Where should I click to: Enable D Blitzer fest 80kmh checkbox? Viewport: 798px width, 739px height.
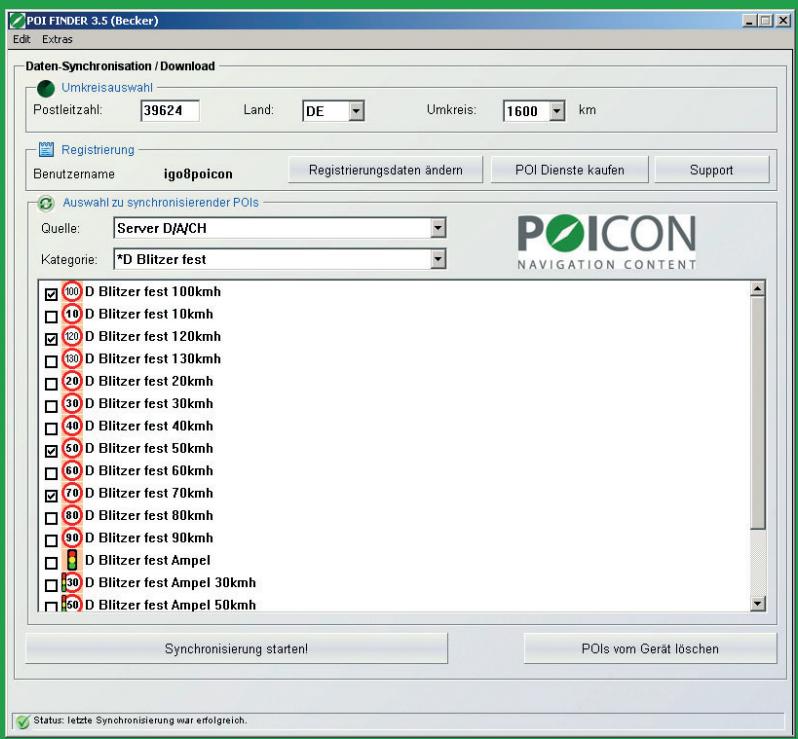coord(51,518)
